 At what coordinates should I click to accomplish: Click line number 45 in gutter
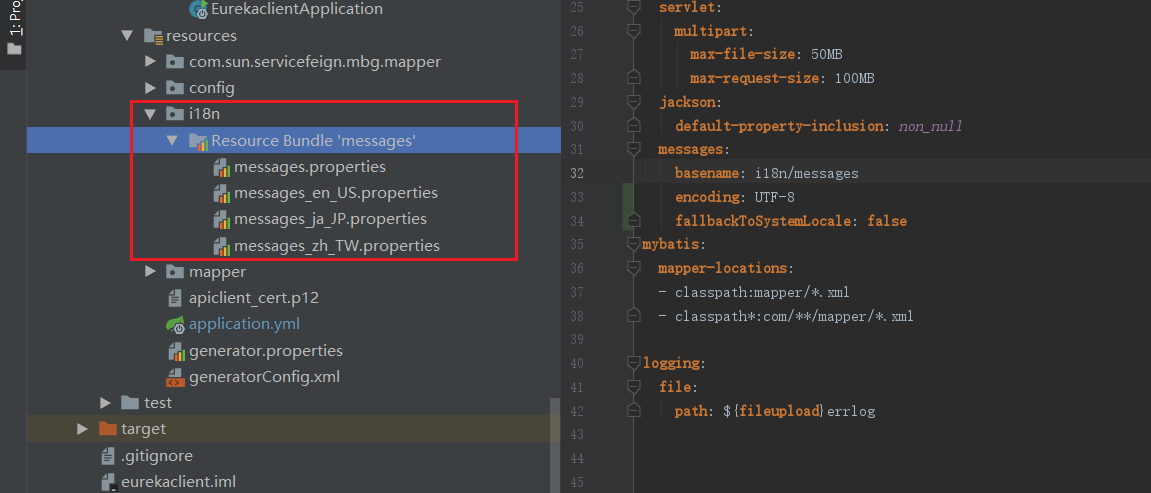(x=576, y=482)
